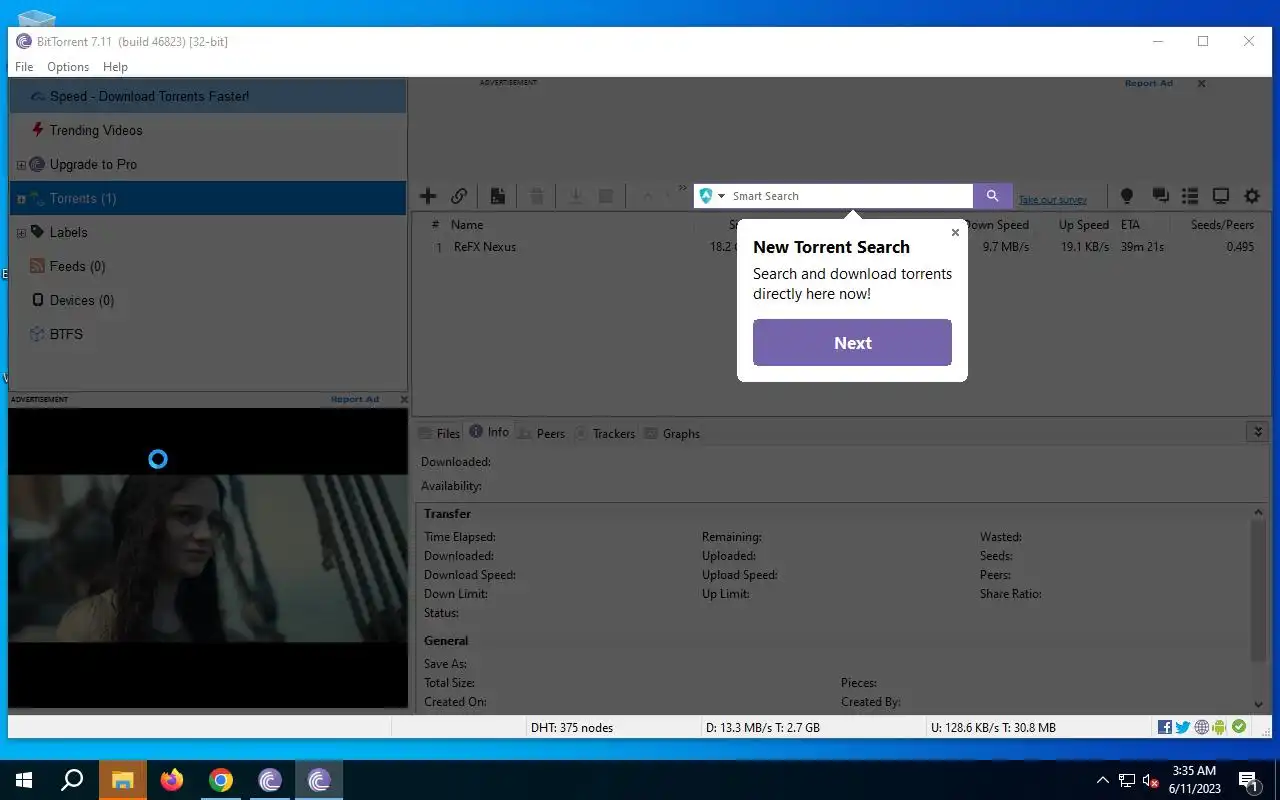Expand the Upgrade to Pro tree node
The height and width of the screenshot is (800, 1280).
coord(21,165)
